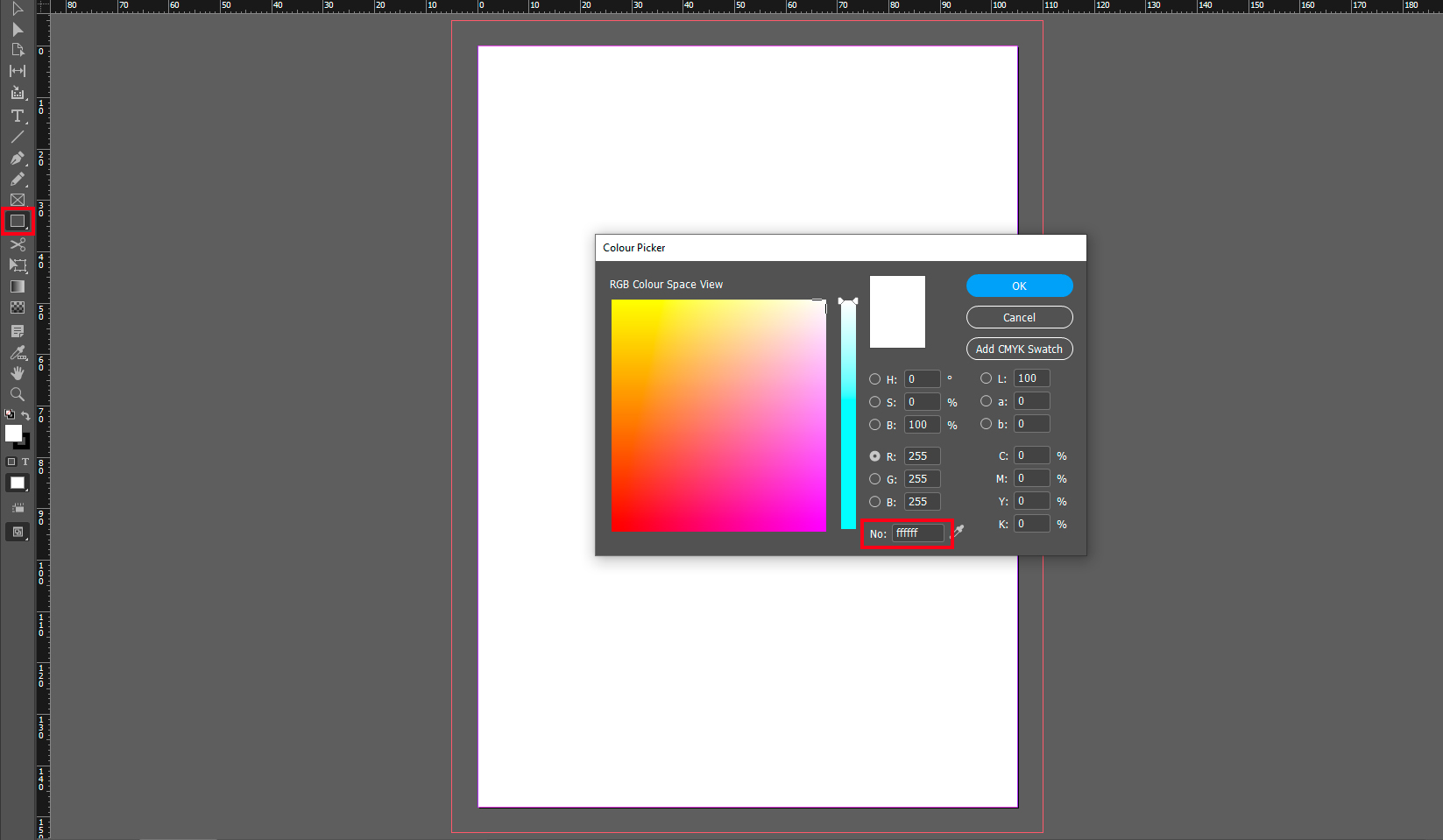The width and height of the screenshot is (1443, 840).
Task: Activate the Zoom magnifier tool
Action: (18, 394)
